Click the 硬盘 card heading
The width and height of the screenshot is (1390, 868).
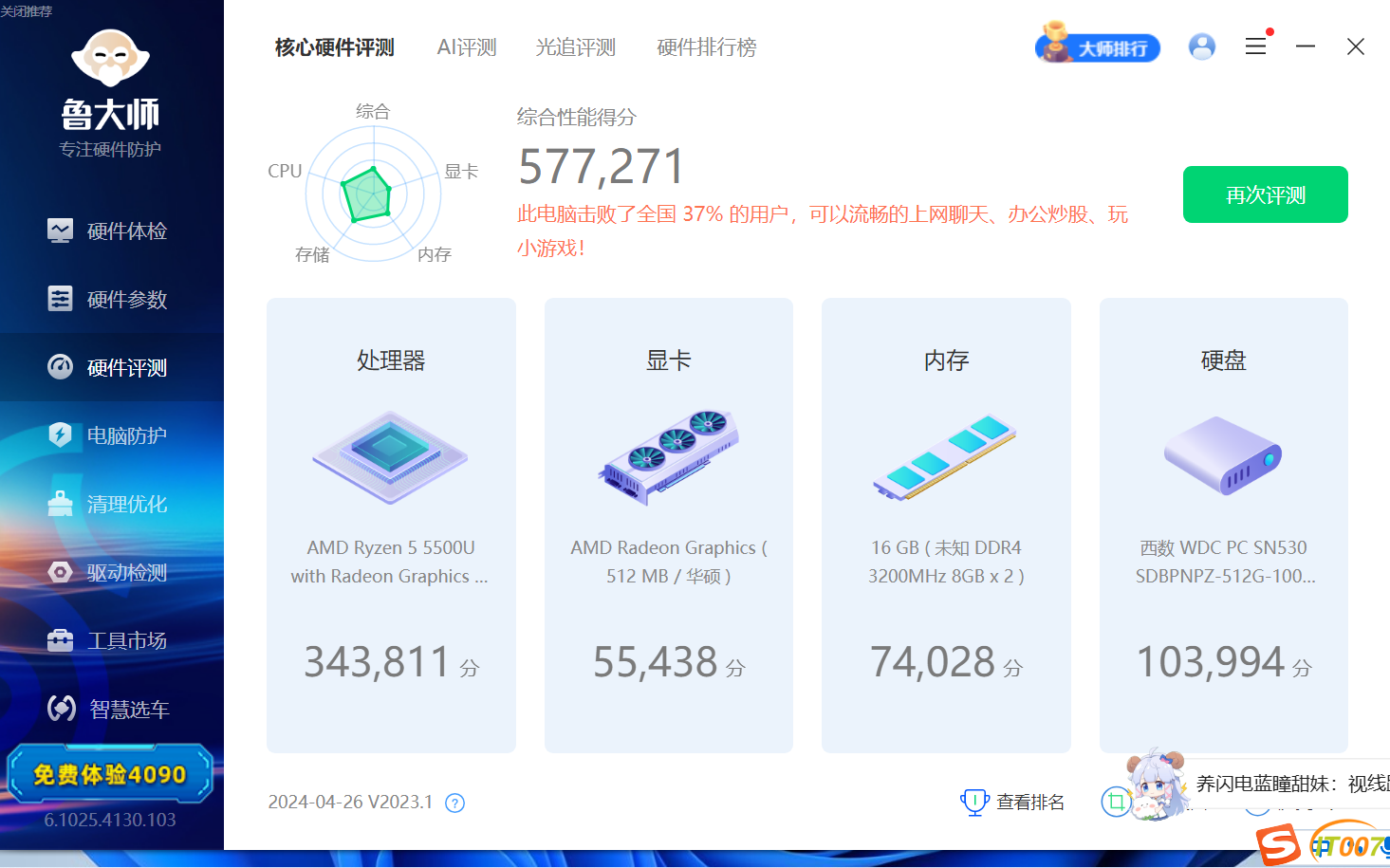(1224, 360)
